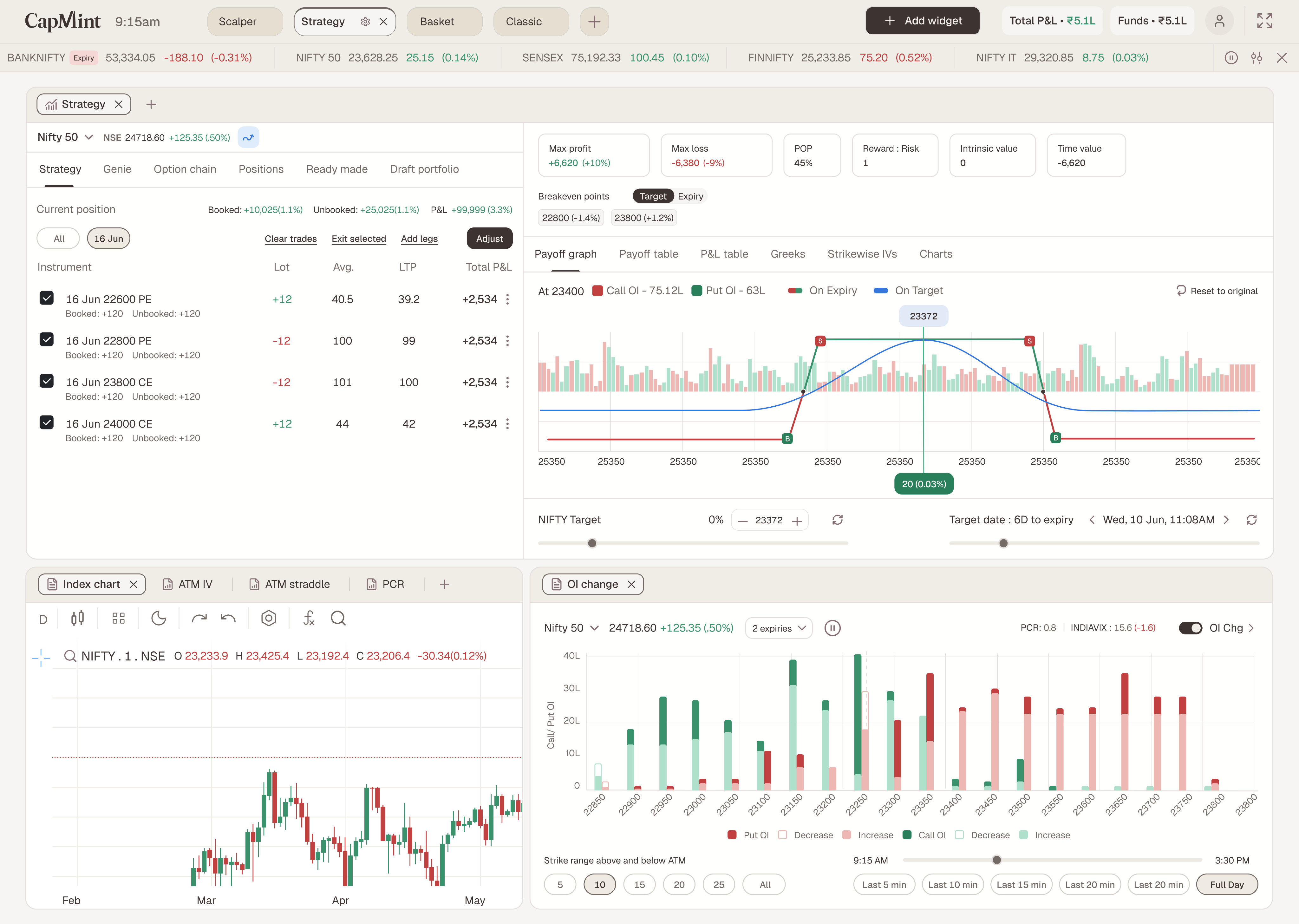Go to the previous target date
1299x924 pixels.
[1091, 520]
